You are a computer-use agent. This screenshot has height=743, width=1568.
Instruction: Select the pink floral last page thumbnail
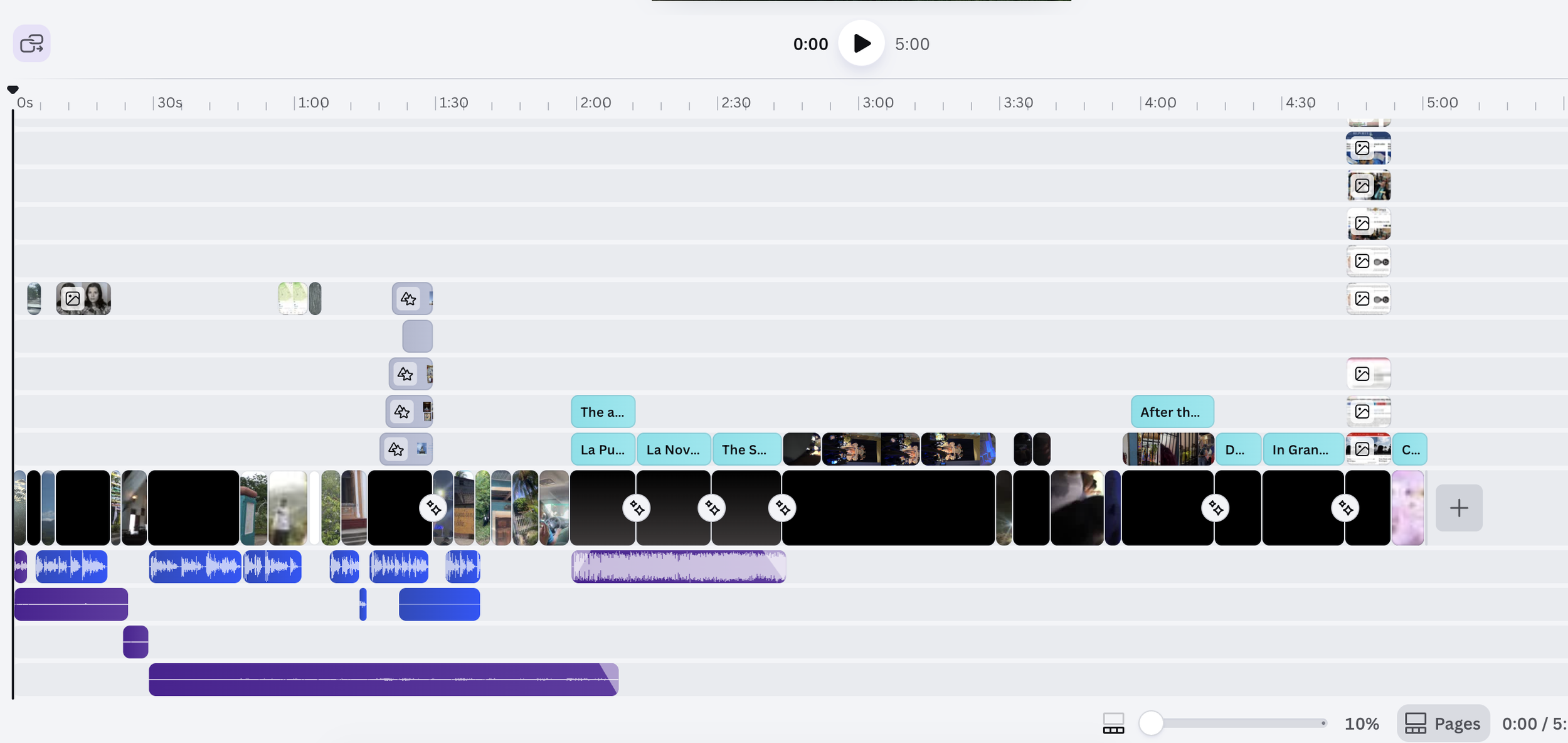[x=1408, y=508]
